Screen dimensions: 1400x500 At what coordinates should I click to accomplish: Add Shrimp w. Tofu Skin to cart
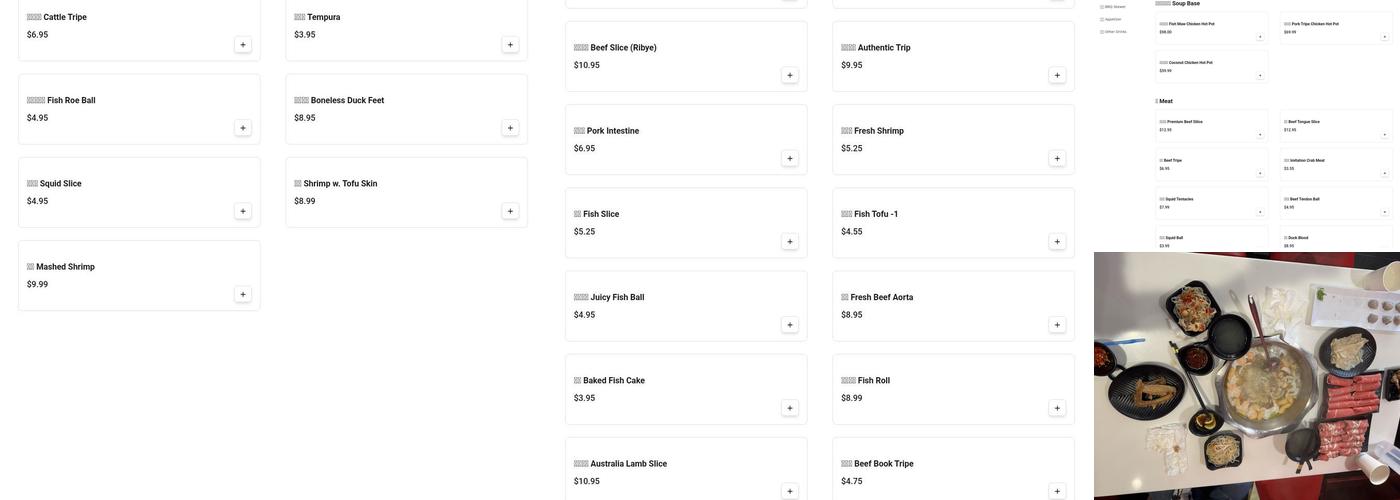[x=510, y=211]
